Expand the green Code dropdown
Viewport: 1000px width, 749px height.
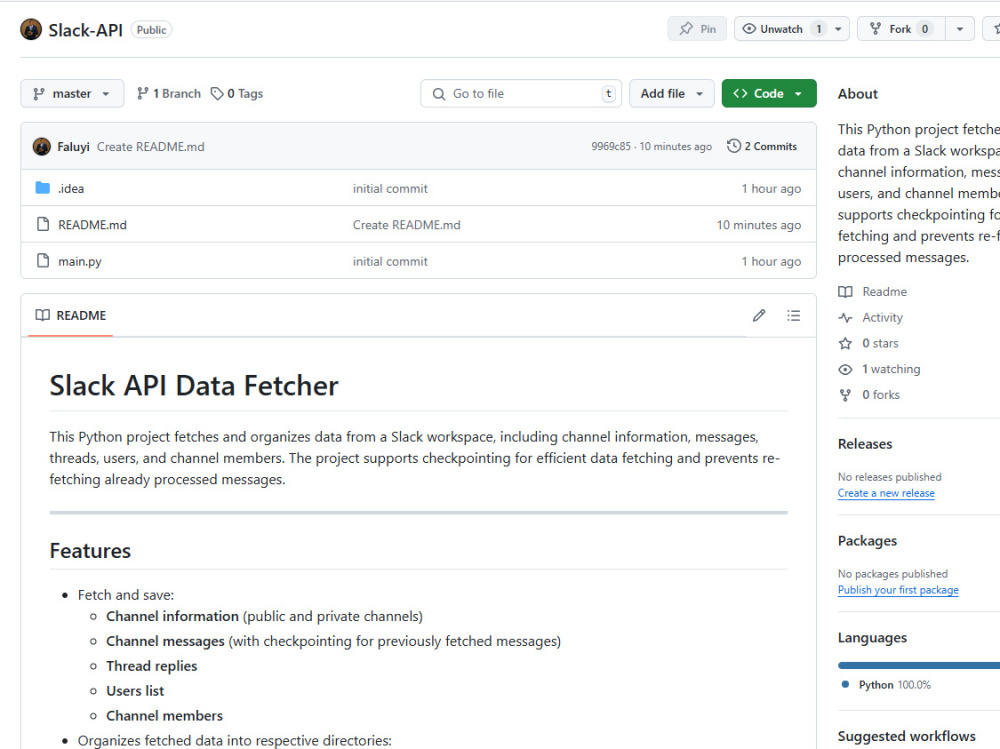point(768,94)
